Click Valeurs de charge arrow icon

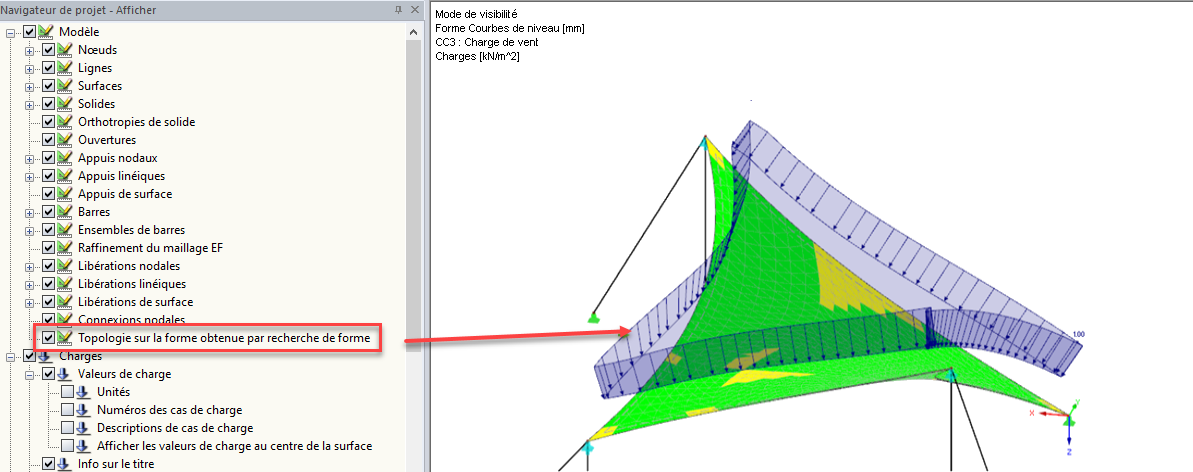64,375
